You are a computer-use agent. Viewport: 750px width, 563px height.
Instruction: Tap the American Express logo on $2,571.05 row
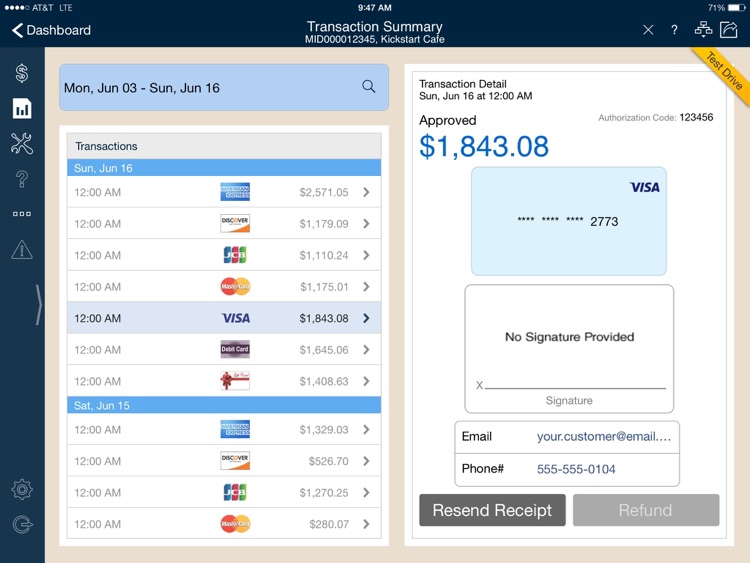coord(235,192)
